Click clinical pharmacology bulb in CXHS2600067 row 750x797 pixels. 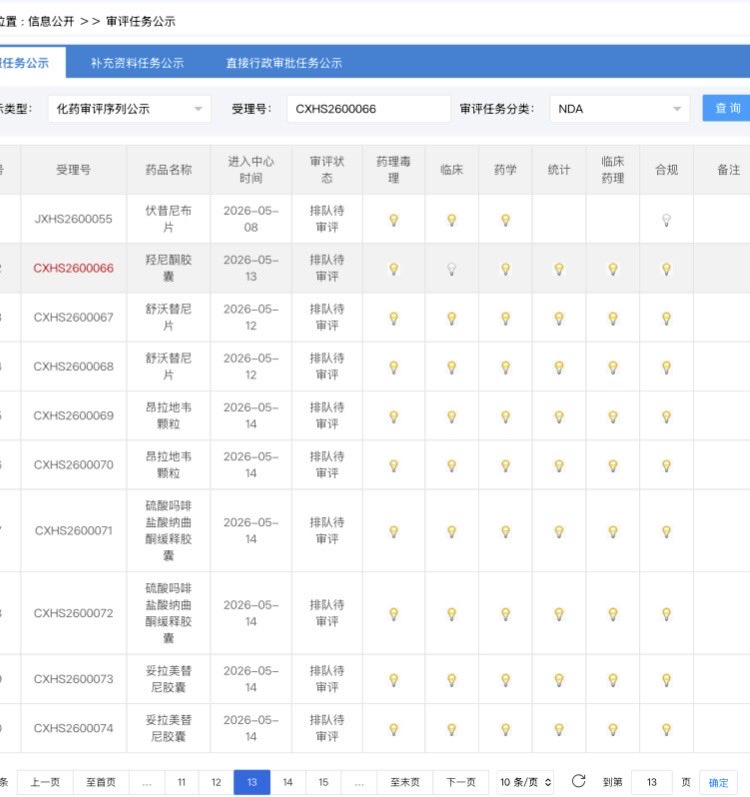click(x=613, y=318)
